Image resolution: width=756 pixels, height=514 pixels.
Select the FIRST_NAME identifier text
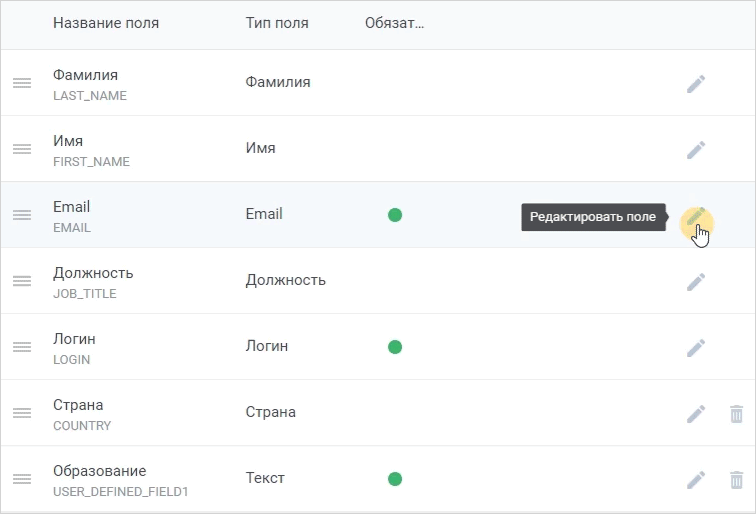[x=91, y=162]
